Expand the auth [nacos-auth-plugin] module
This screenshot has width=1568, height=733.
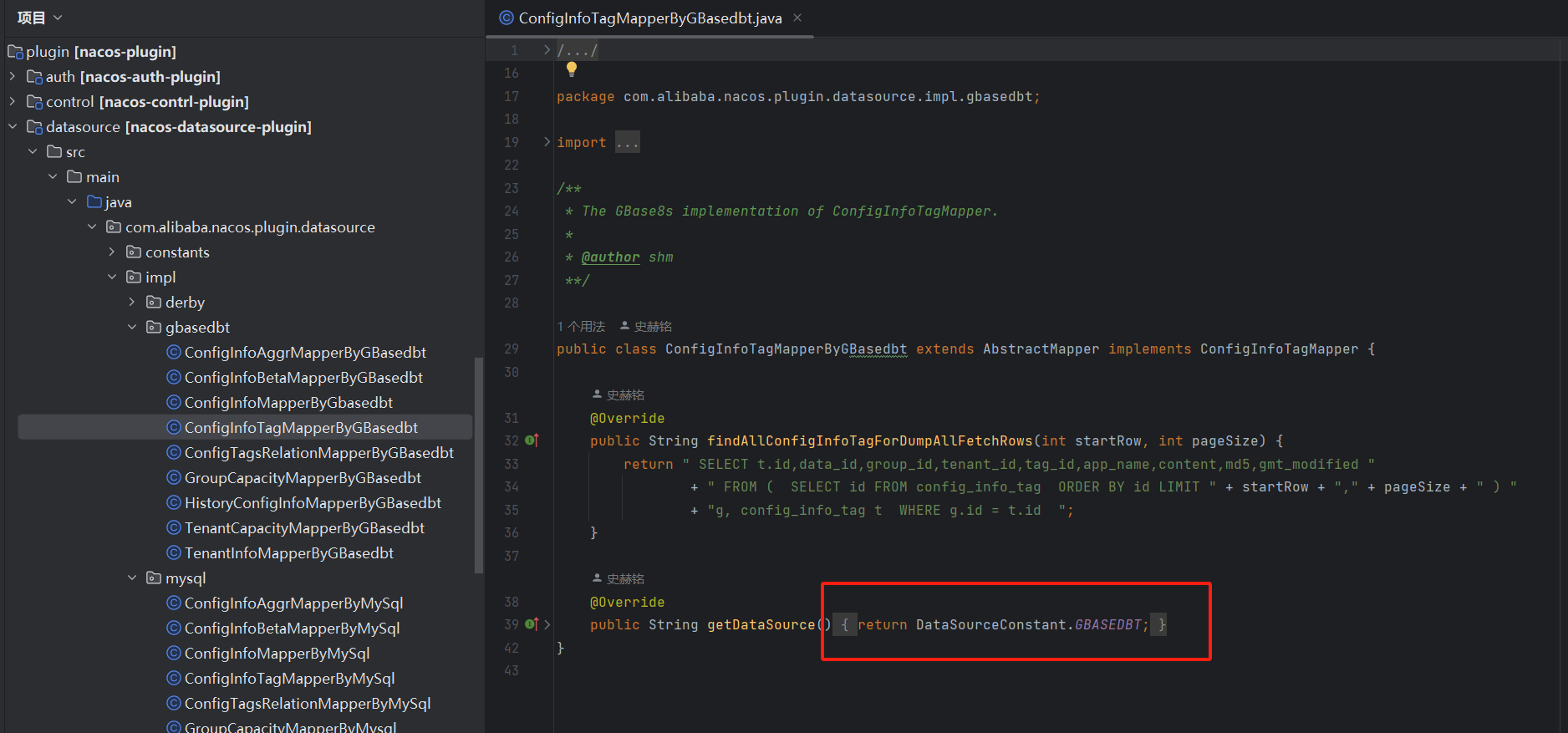(12, 77)
